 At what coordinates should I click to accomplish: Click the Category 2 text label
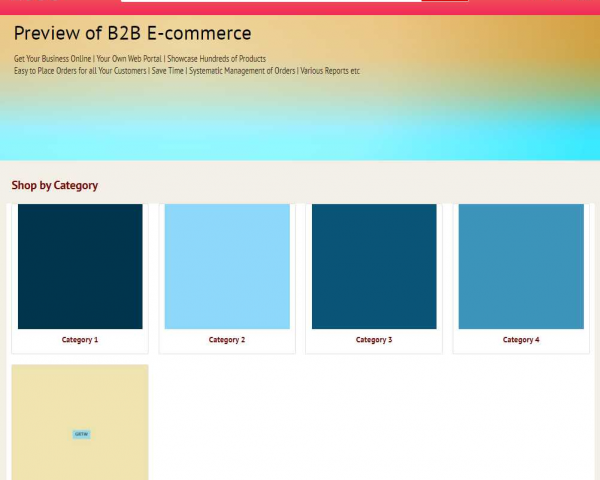tap(227, 340)
